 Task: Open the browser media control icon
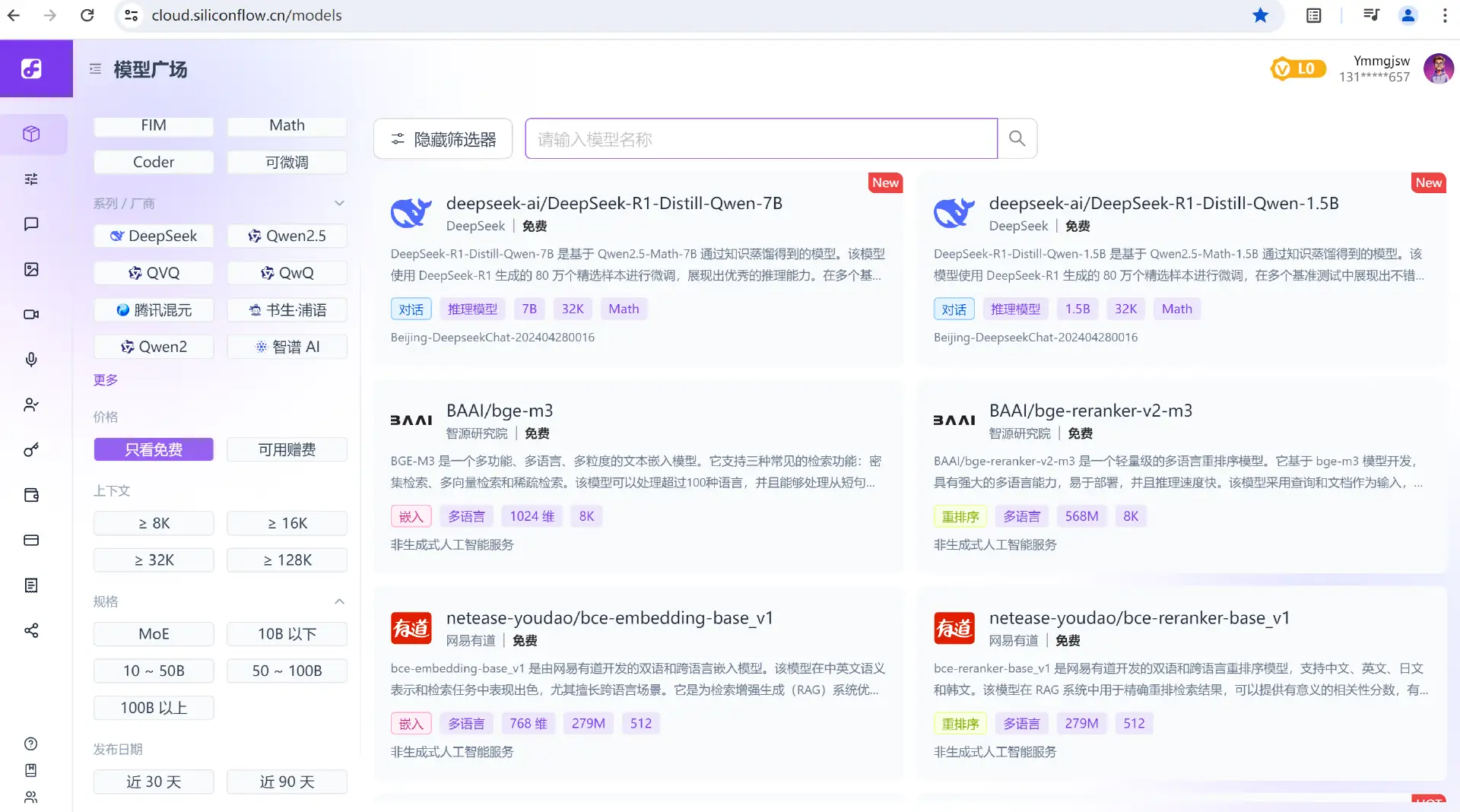pyautogui.click(x=1371, y=15)
